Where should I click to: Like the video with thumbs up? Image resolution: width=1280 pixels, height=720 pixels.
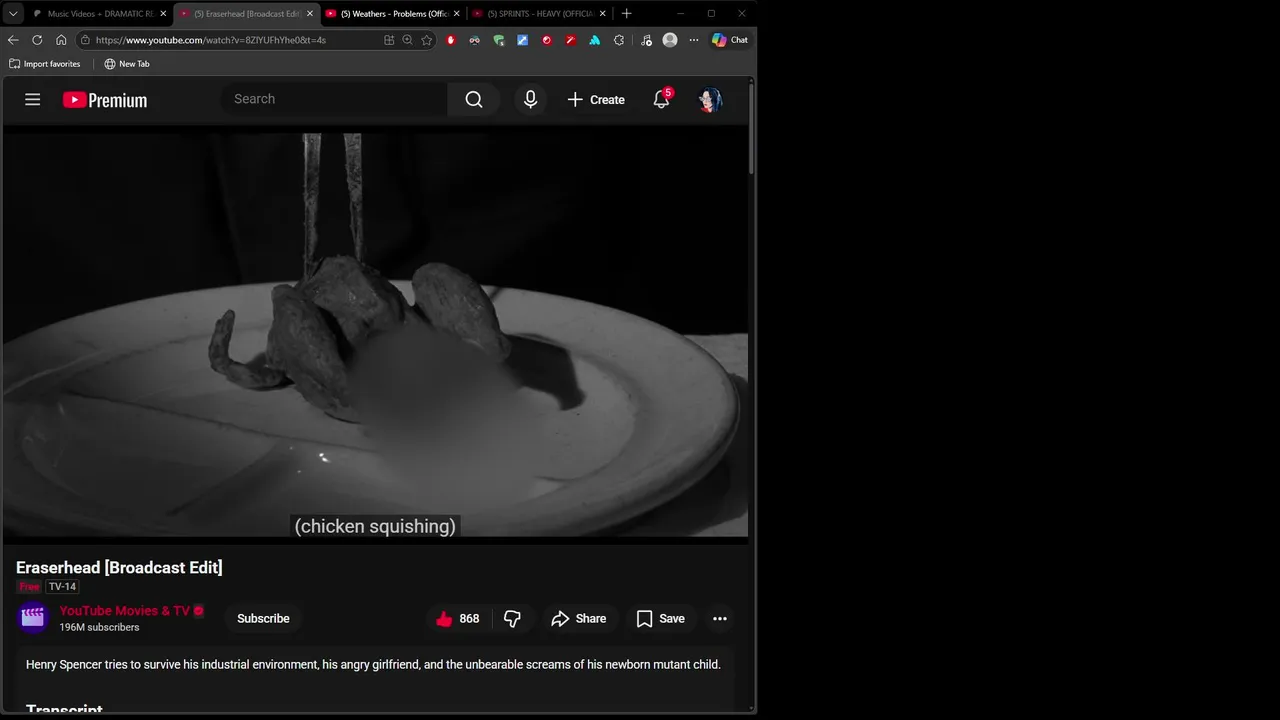(x=457, y=619)
